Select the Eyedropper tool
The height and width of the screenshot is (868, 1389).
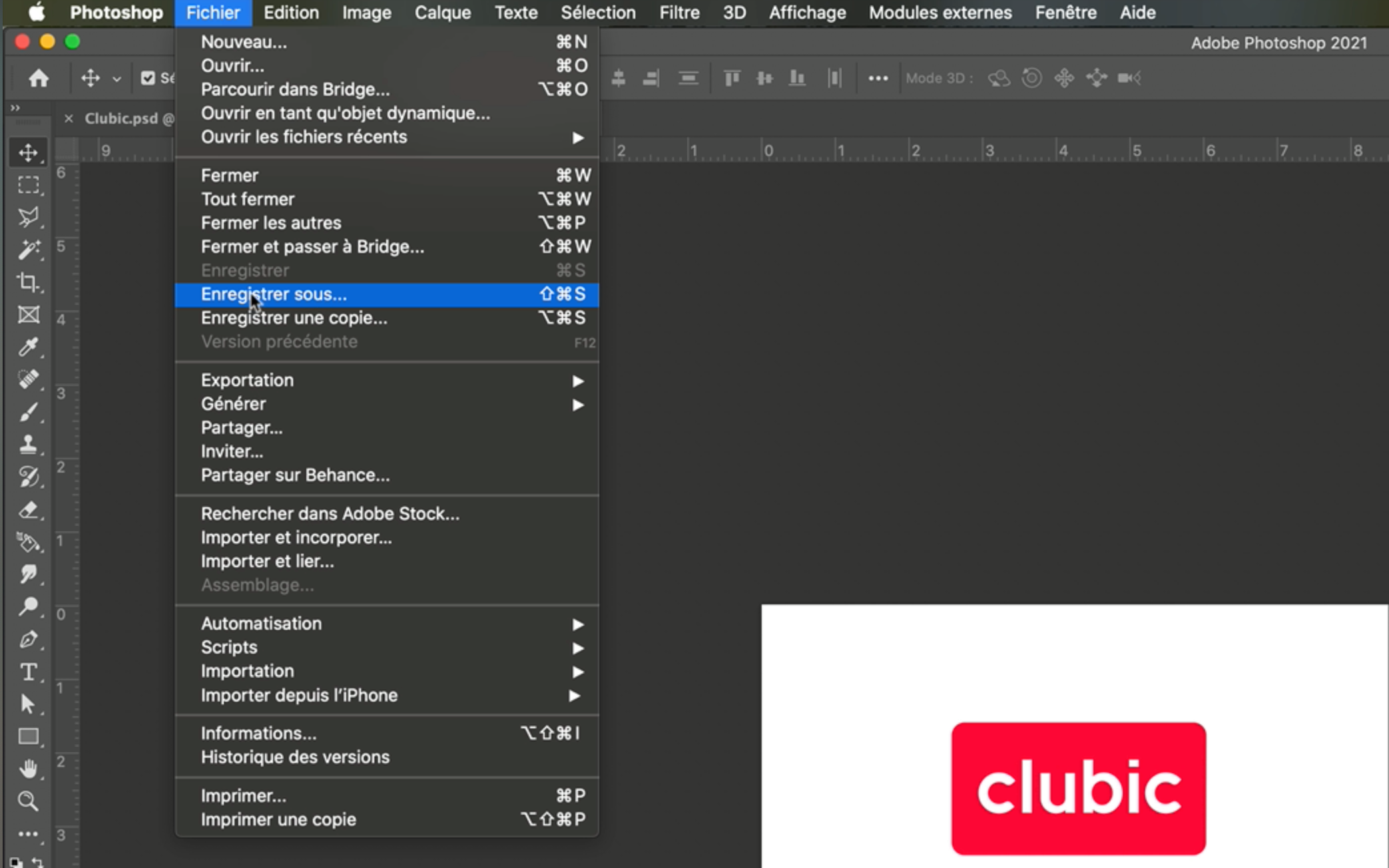click(x=28, y=347)
